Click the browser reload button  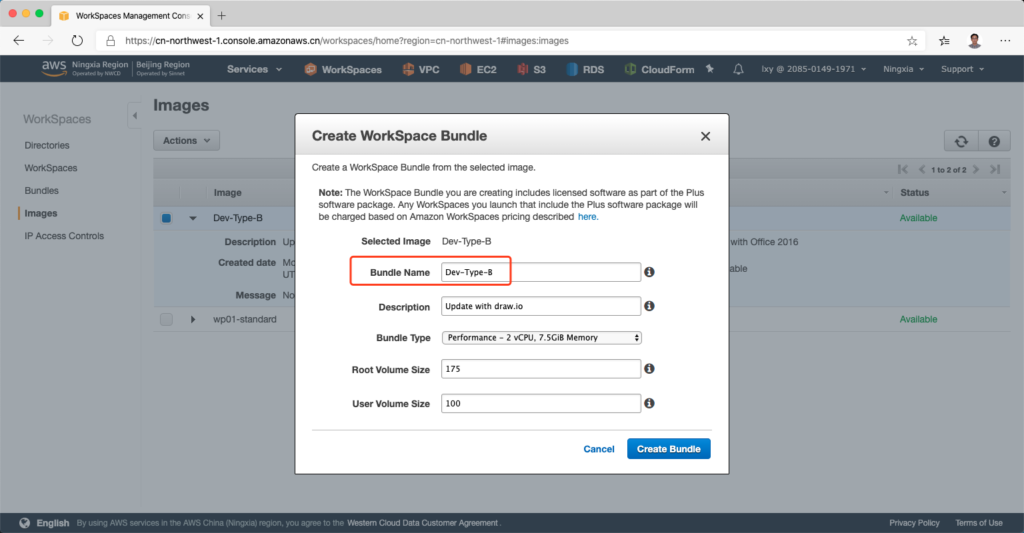(77, 41)
